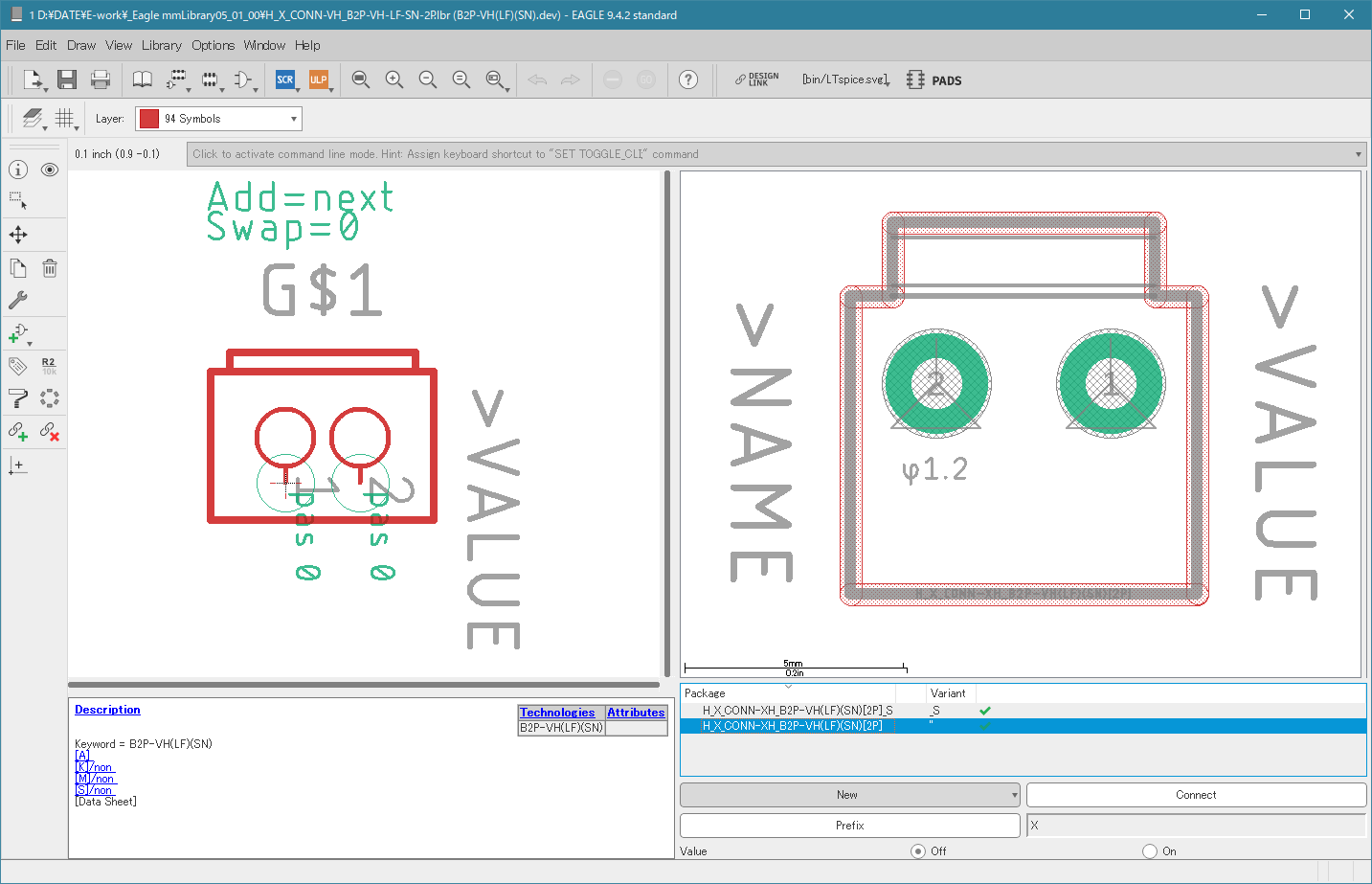The image size is (1372, 884).
Task: Run a script with SCR icon
Action: 285,79
